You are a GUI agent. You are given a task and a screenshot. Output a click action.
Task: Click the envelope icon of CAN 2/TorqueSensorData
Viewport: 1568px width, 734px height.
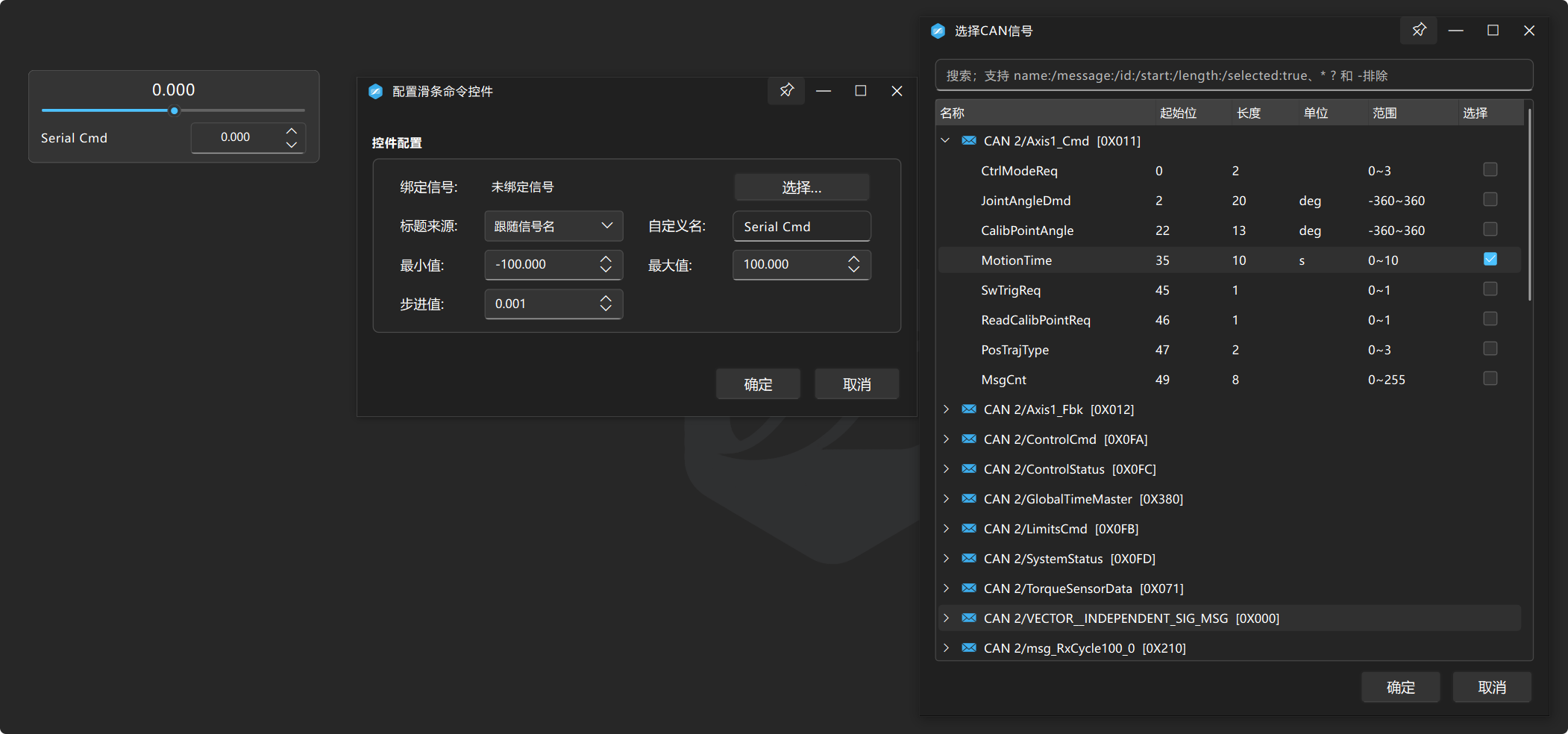point(969,588)
